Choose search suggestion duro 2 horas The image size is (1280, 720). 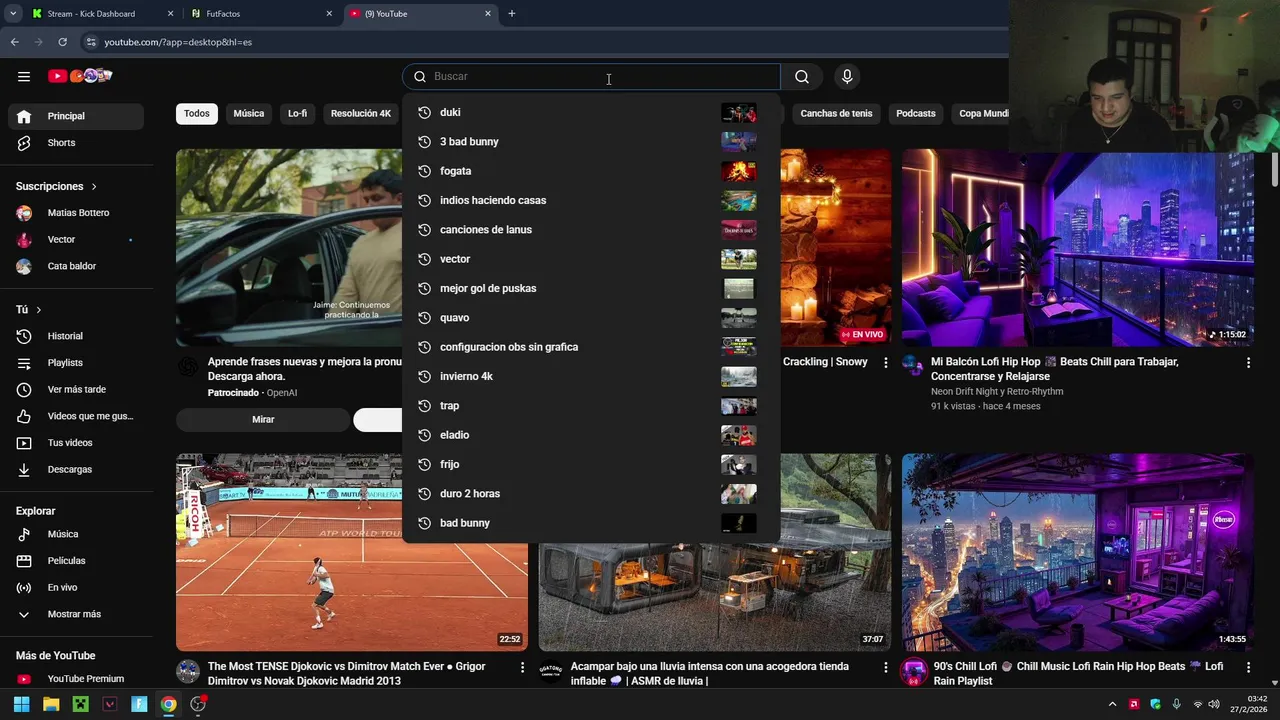[591, 494]
